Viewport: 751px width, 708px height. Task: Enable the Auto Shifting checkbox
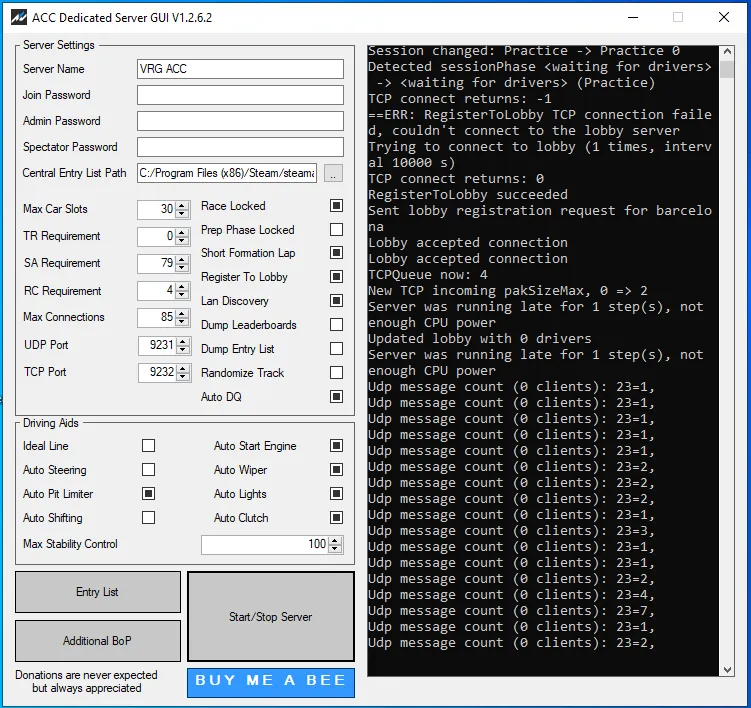click(x=148, y=518)
